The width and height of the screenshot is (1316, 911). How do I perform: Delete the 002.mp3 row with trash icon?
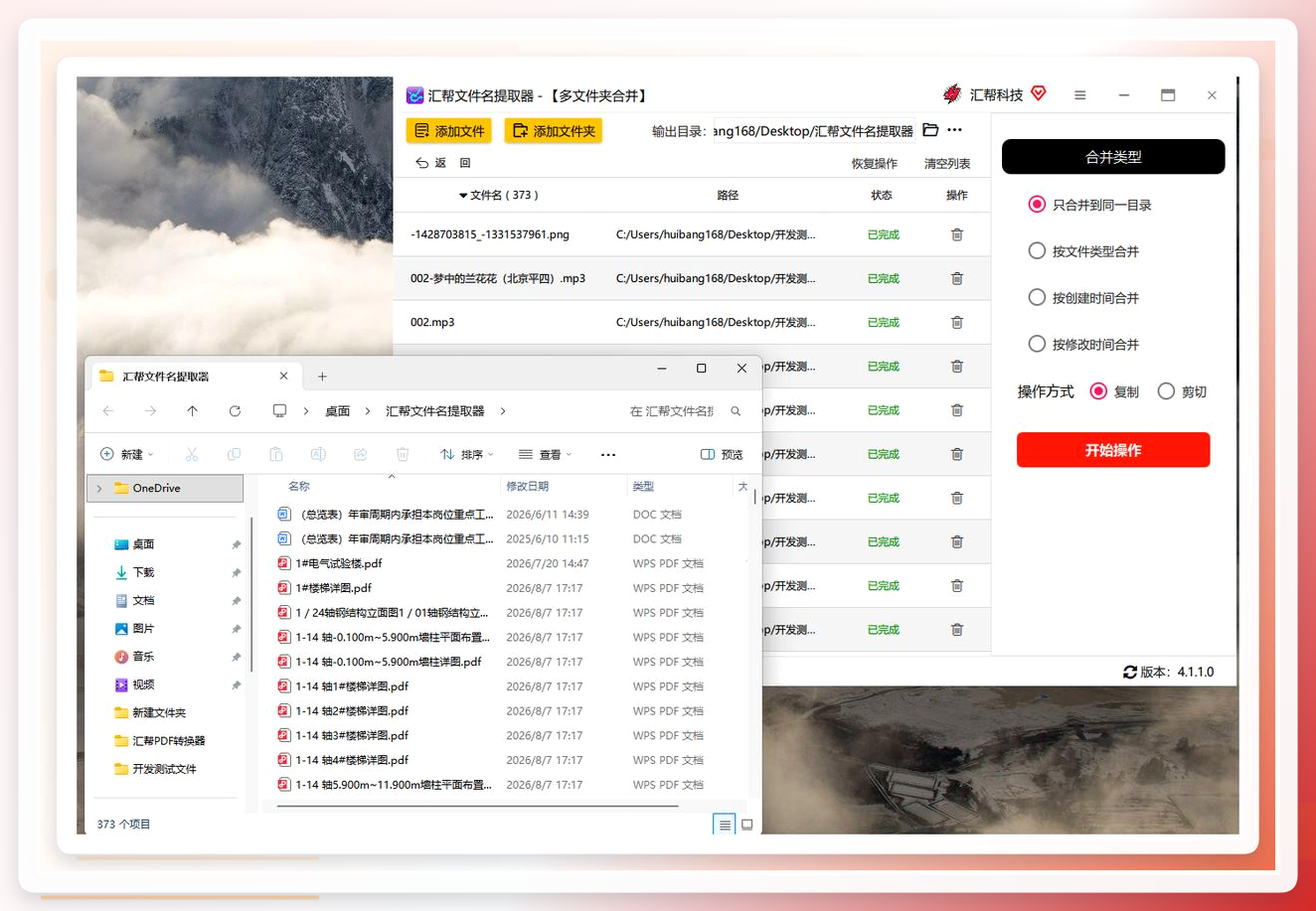[956, 322]
